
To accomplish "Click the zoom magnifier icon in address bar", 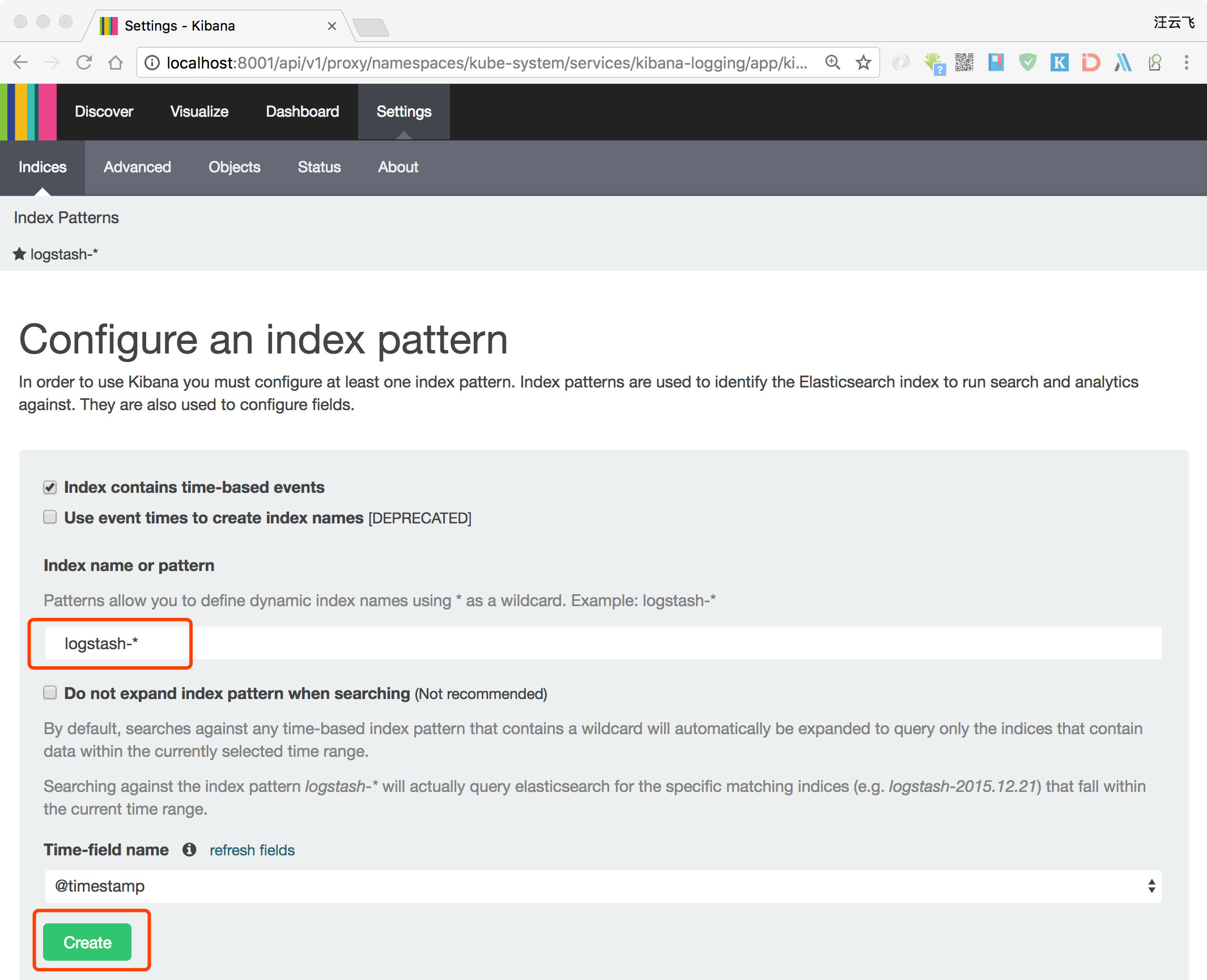I will tap(832, 62).
